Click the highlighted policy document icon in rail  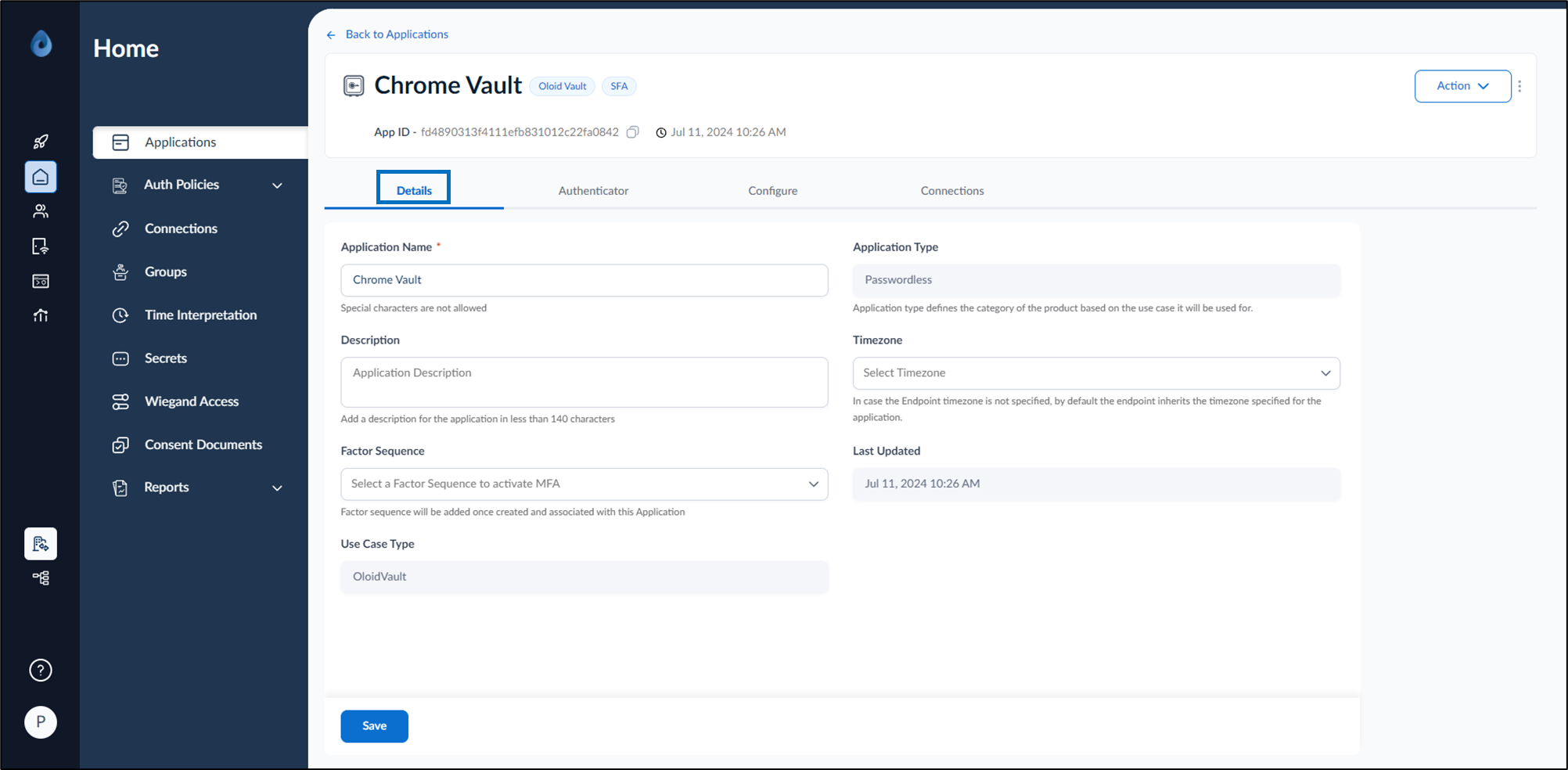(41, 544)
